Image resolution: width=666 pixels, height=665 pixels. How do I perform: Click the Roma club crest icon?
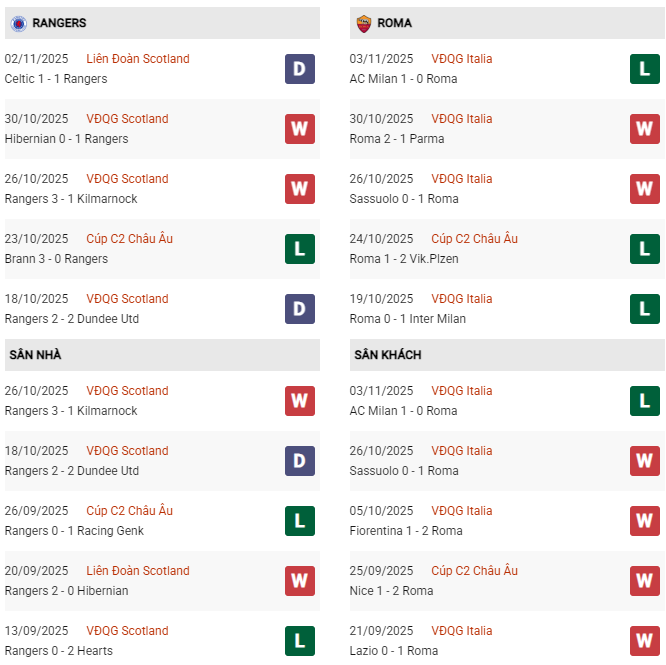pyautogui.click(x=363, y=23)
